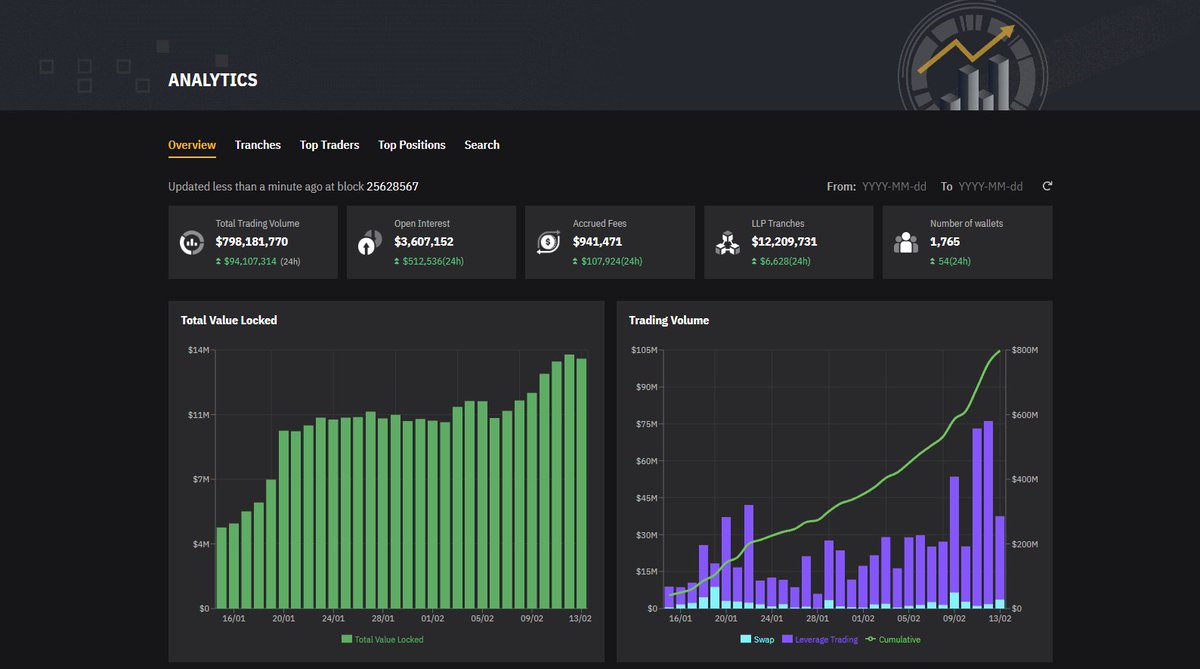Image resolution: width=1200 pixels, height=669 pixels.
Task: Click the Open Interest gauge icon
Action: click(x=368, y=241)
